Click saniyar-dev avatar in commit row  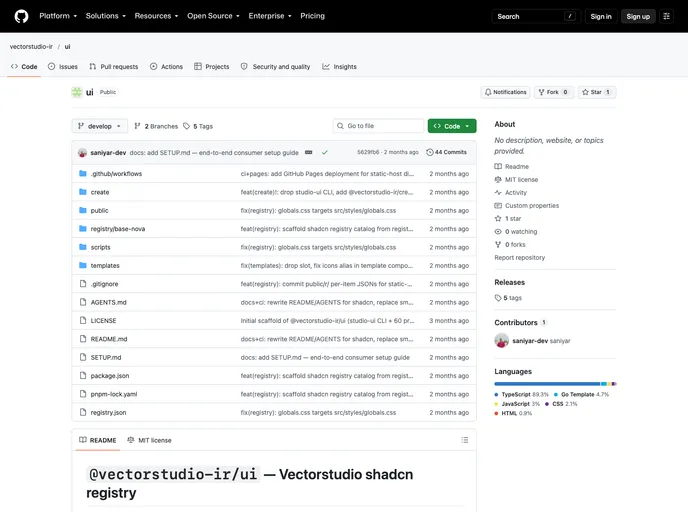point(82,153)
